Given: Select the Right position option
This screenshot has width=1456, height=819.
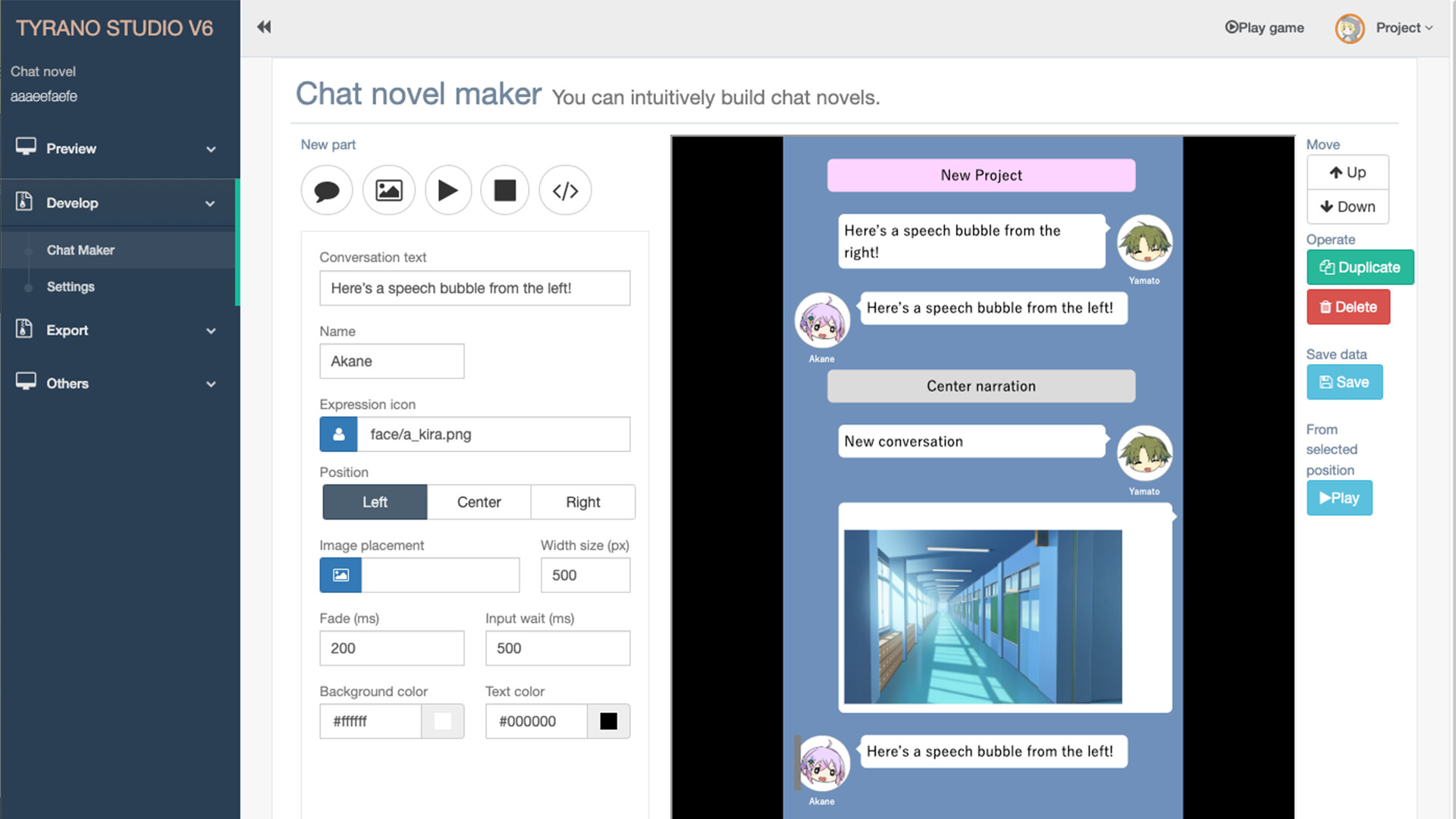Looking at the screenshot, I should point(582,502).
